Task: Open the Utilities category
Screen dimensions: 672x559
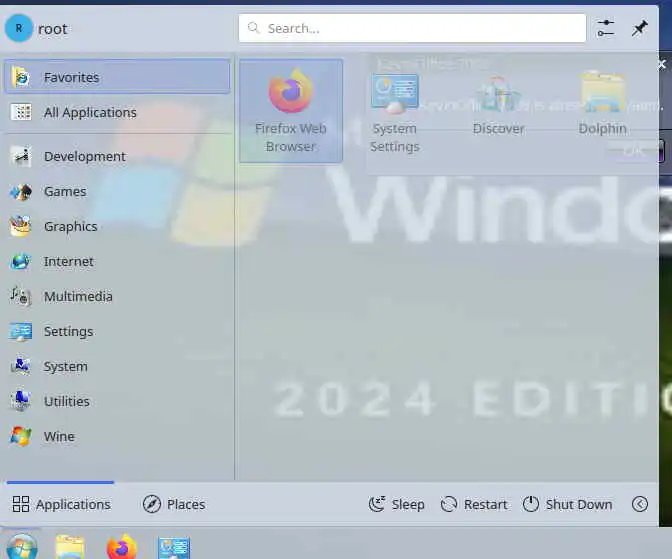Action: point(117,401)
